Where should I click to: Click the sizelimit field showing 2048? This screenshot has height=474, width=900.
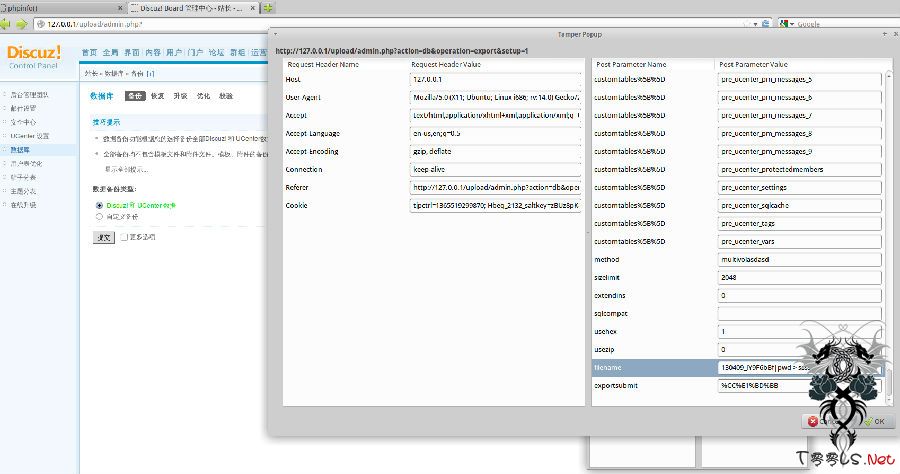(x=800, y=278)
